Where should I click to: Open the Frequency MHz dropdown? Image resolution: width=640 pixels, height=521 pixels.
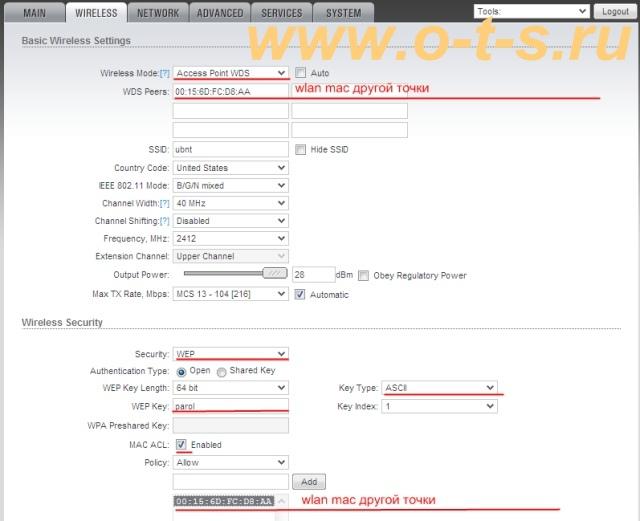coord(231,238)
